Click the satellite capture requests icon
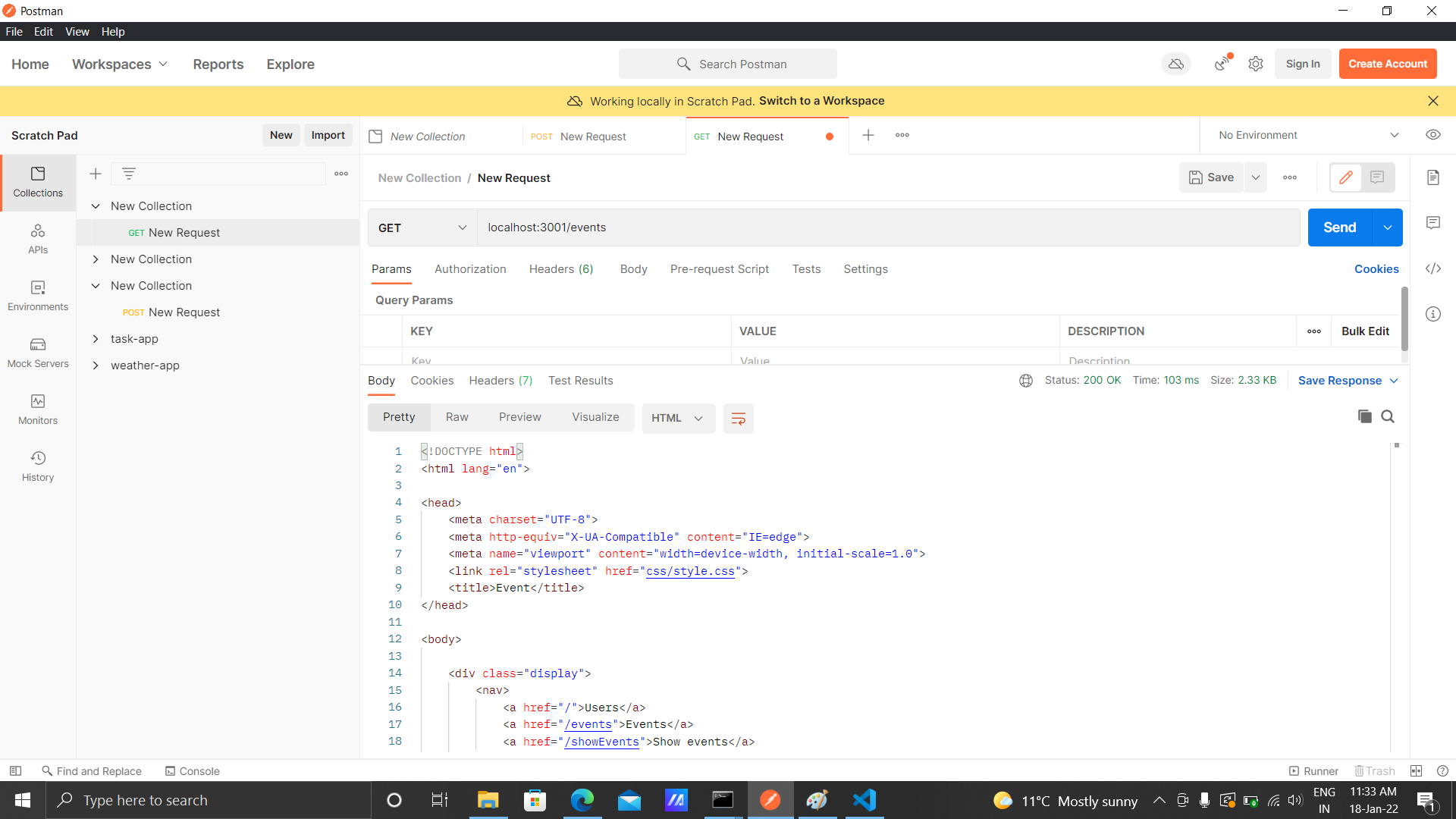1456x819 pixels. click(1222, 64)
